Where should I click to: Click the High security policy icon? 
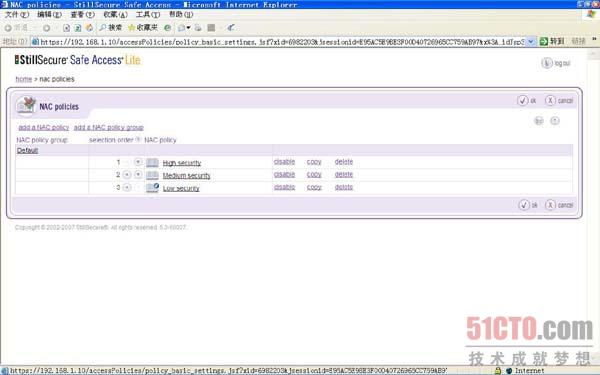[152, 163]
